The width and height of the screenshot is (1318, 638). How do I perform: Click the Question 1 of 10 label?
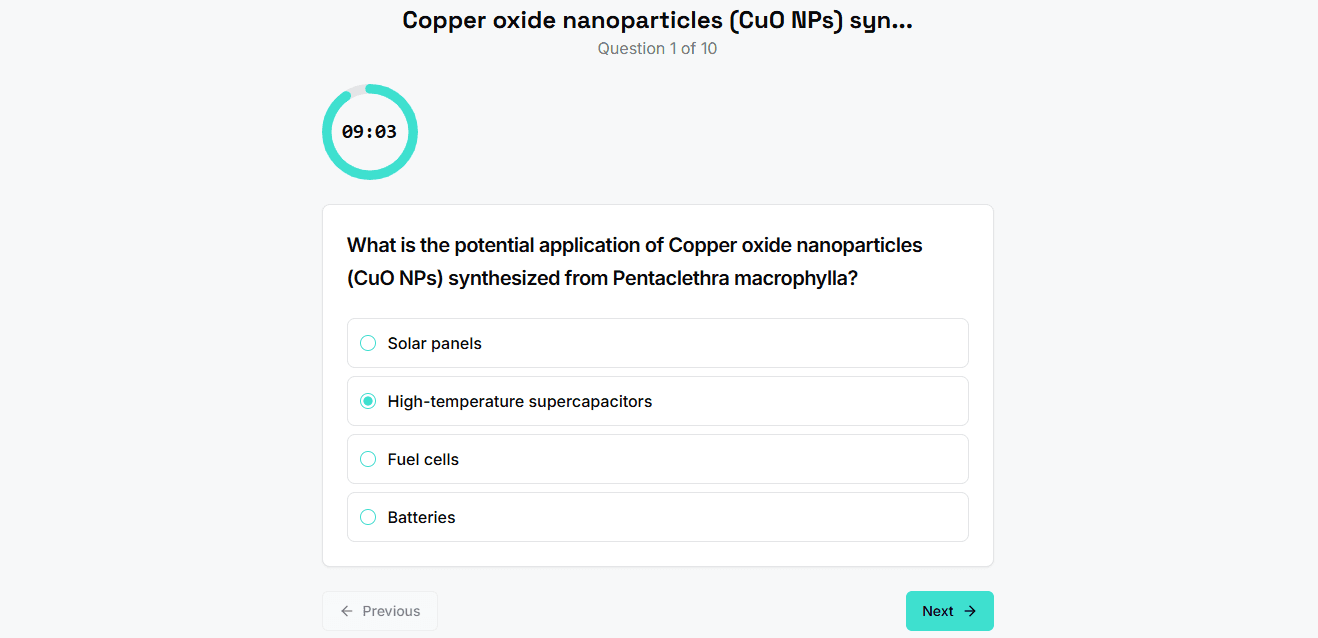(x=657, y=48)
